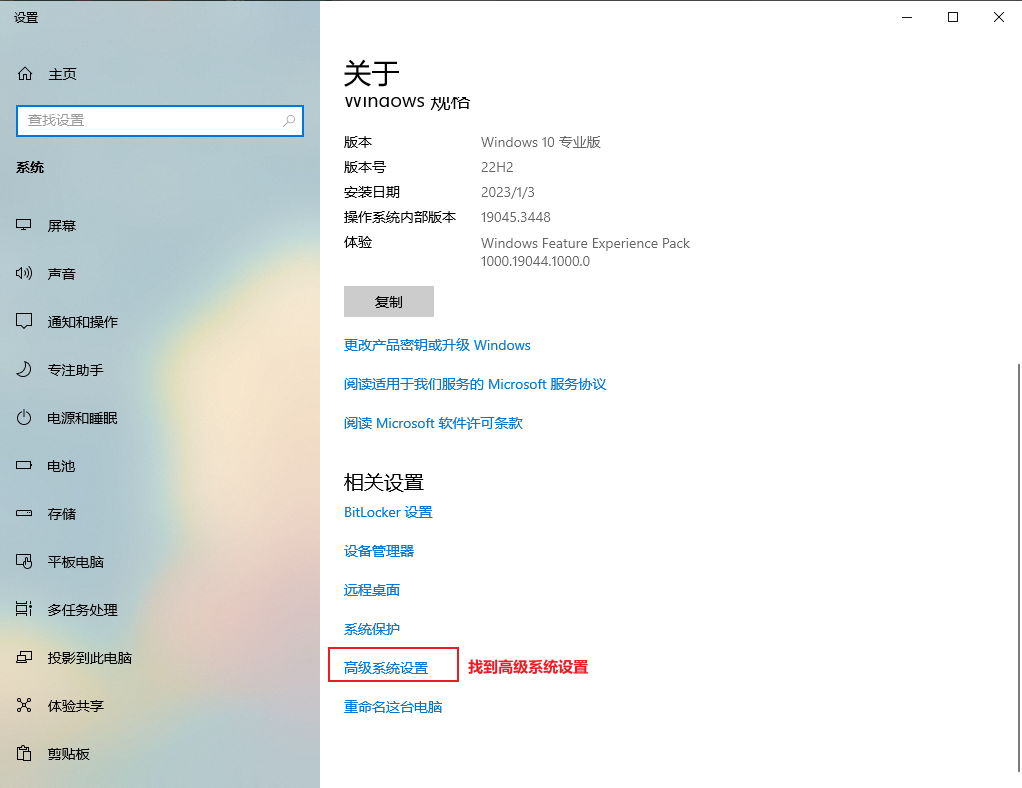
Task: Click the 重命名这台电脑 link
Action: point(393,707)
